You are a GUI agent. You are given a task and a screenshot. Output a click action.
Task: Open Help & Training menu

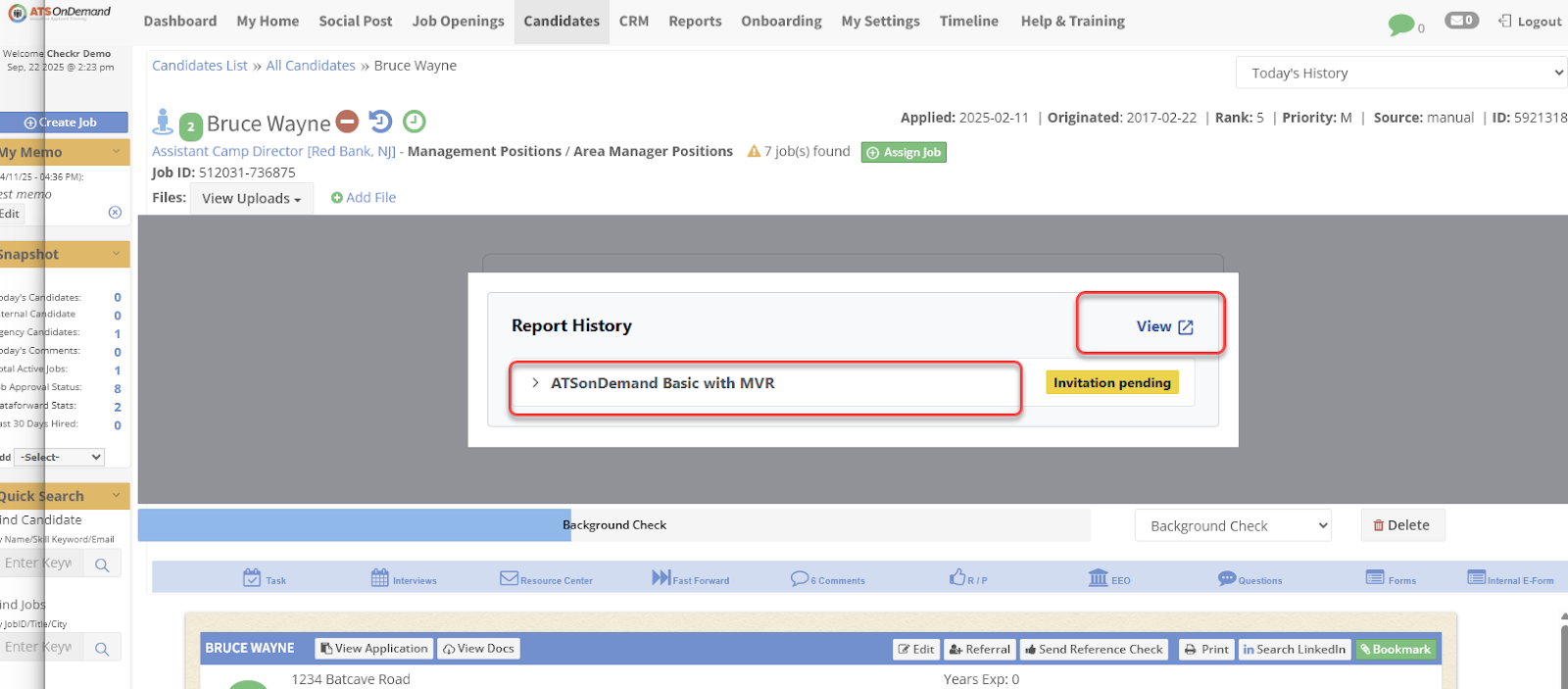tap(1072, 21)
